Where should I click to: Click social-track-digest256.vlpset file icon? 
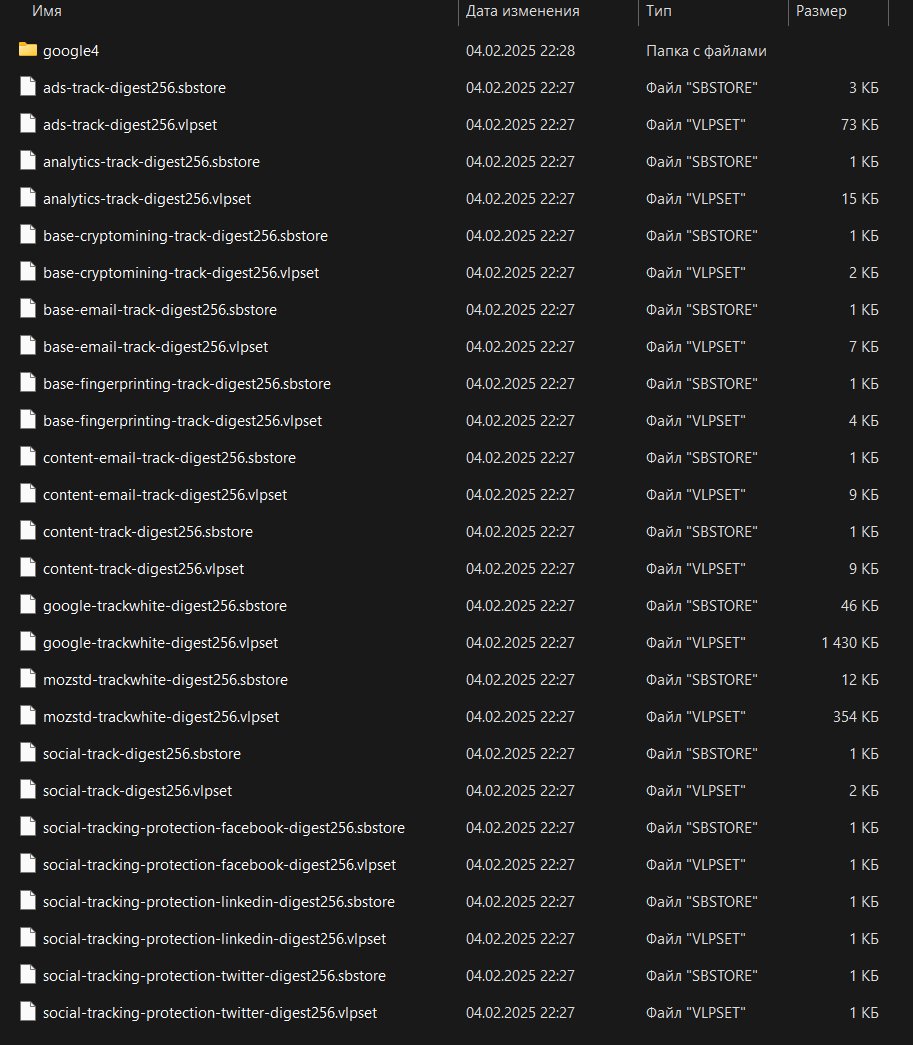(28, 790)
